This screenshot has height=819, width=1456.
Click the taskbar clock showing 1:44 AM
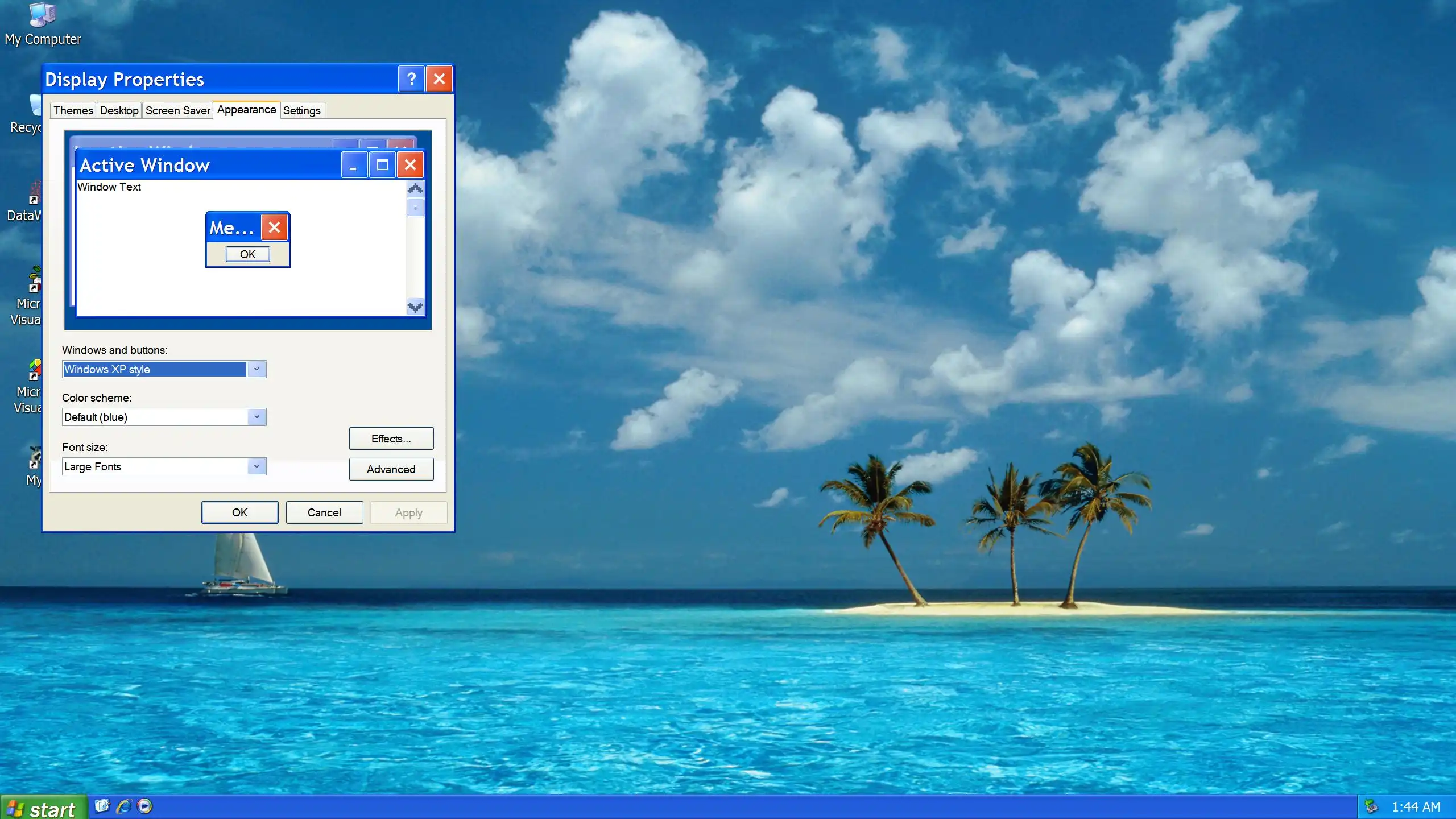point(1416,806)
